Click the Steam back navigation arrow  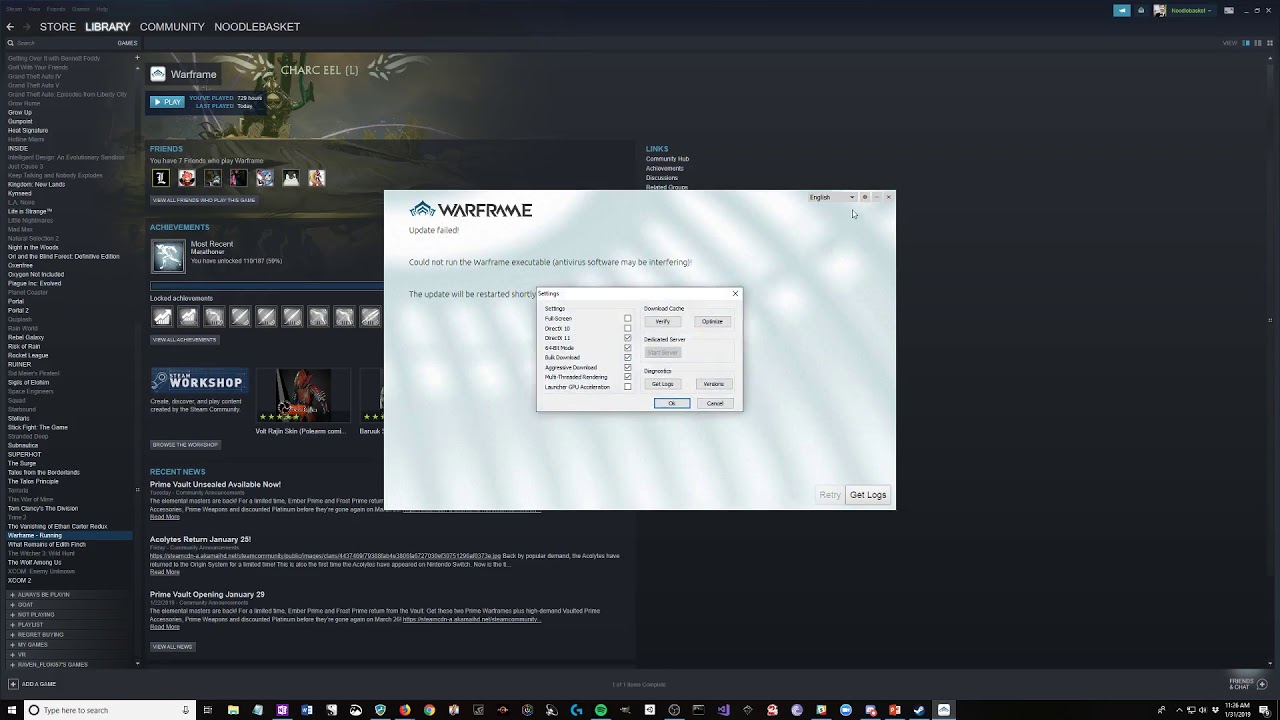10,27
